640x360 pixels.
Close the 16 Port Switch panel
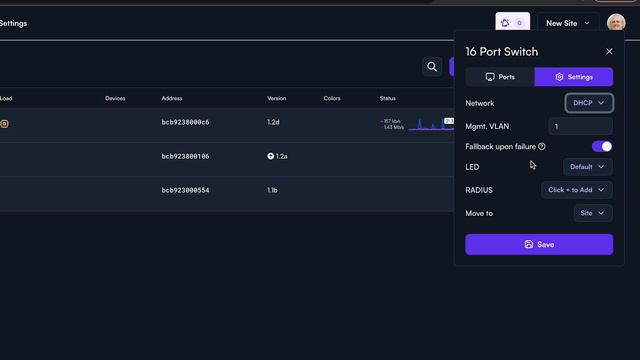(609, 51)
